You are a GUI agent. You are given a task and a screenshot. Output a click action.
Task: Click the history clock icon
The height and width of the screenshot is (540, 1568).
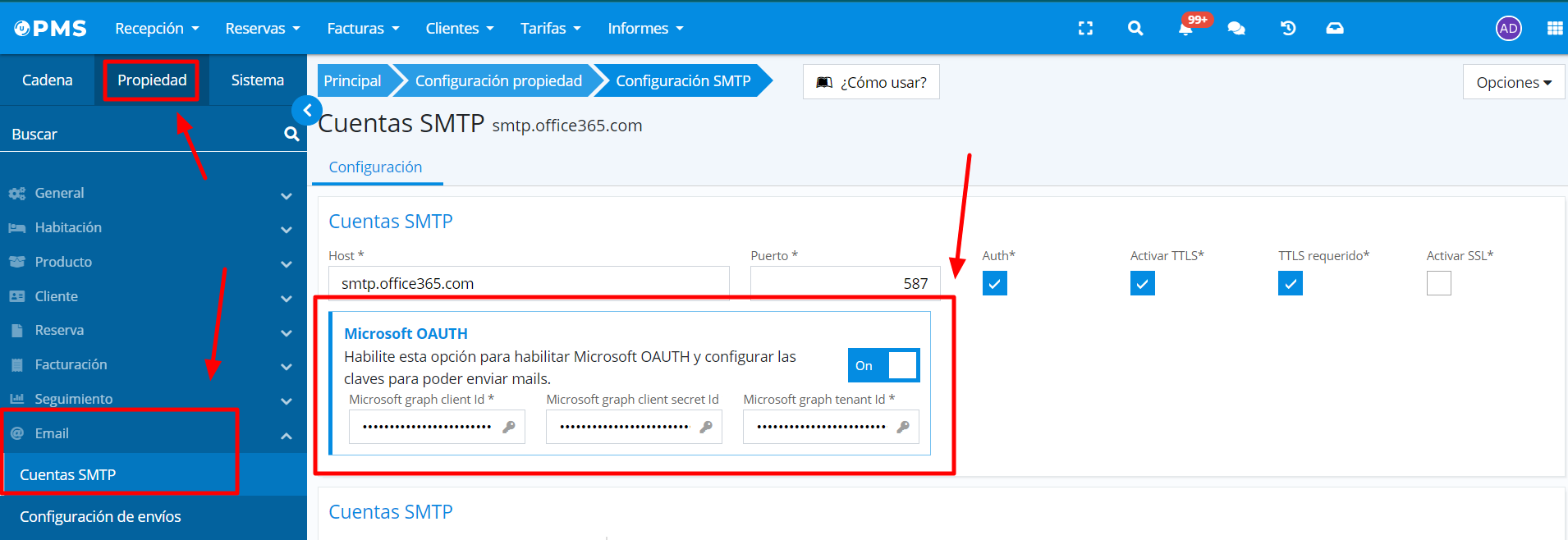[x=1288, y=29]
